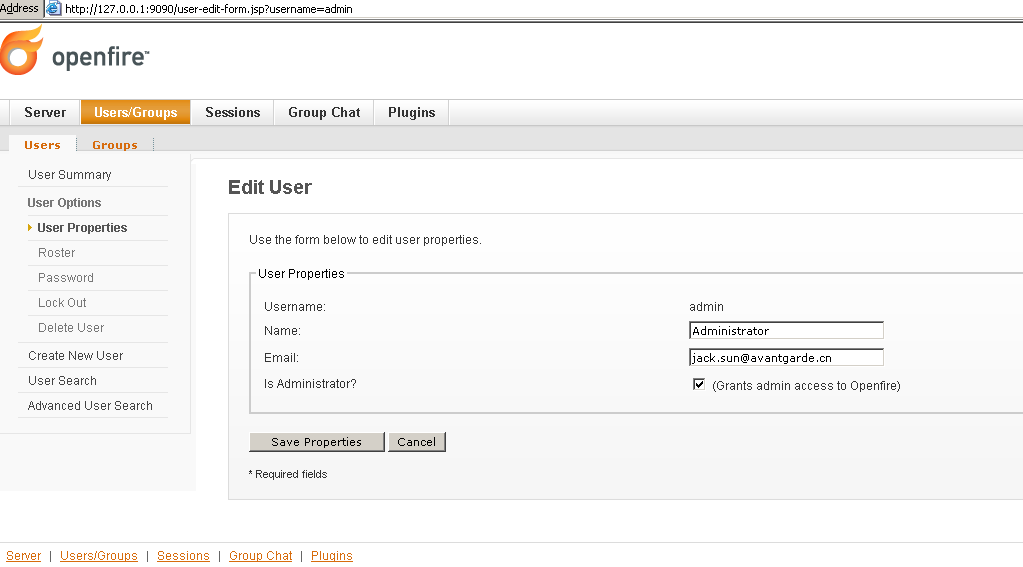
Task: Click the Save Properties button
Action: (316, 442)
